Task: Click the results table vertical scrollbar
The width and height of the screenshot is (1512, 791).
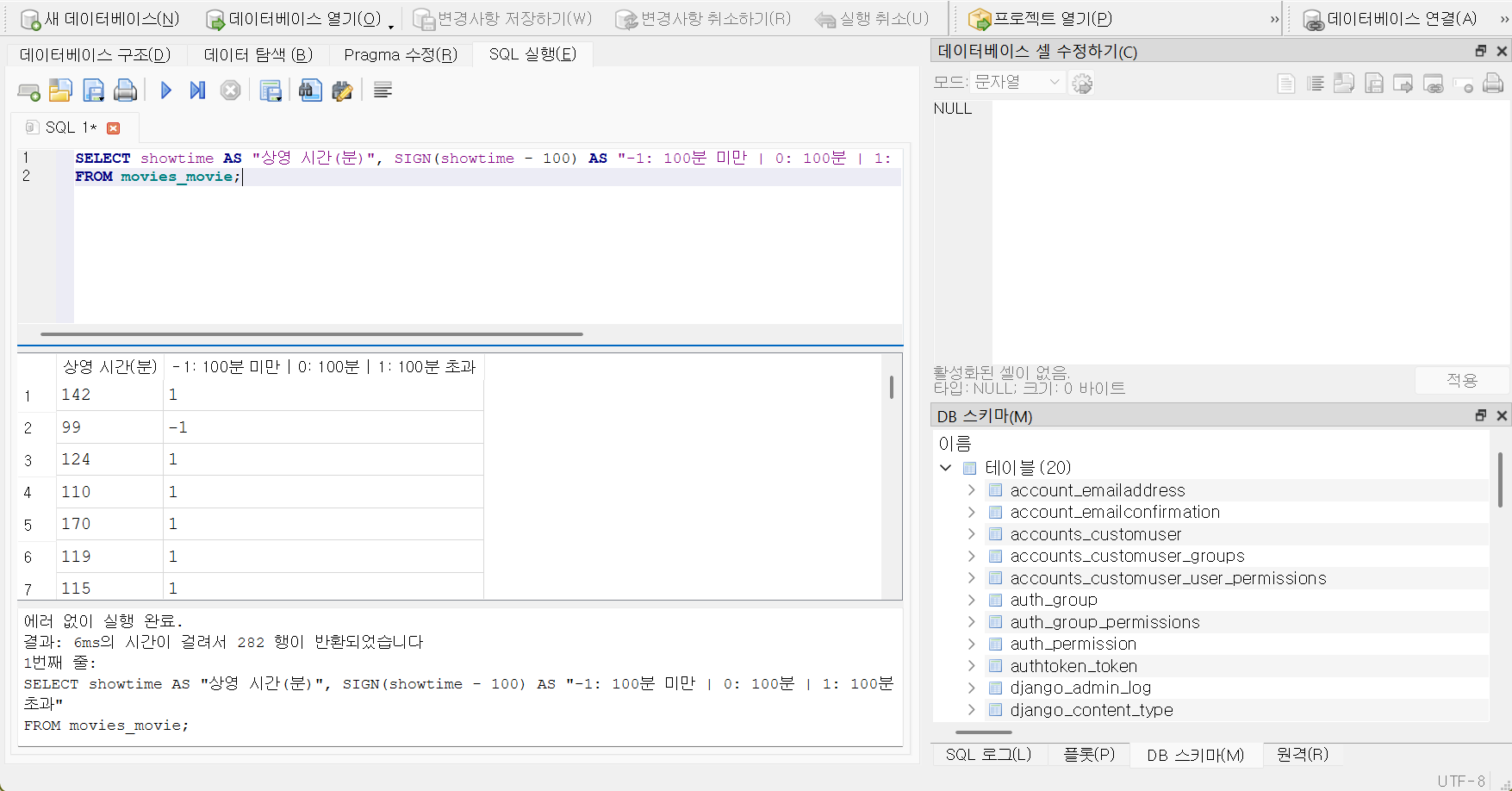Action: click(x=891, y=387)
